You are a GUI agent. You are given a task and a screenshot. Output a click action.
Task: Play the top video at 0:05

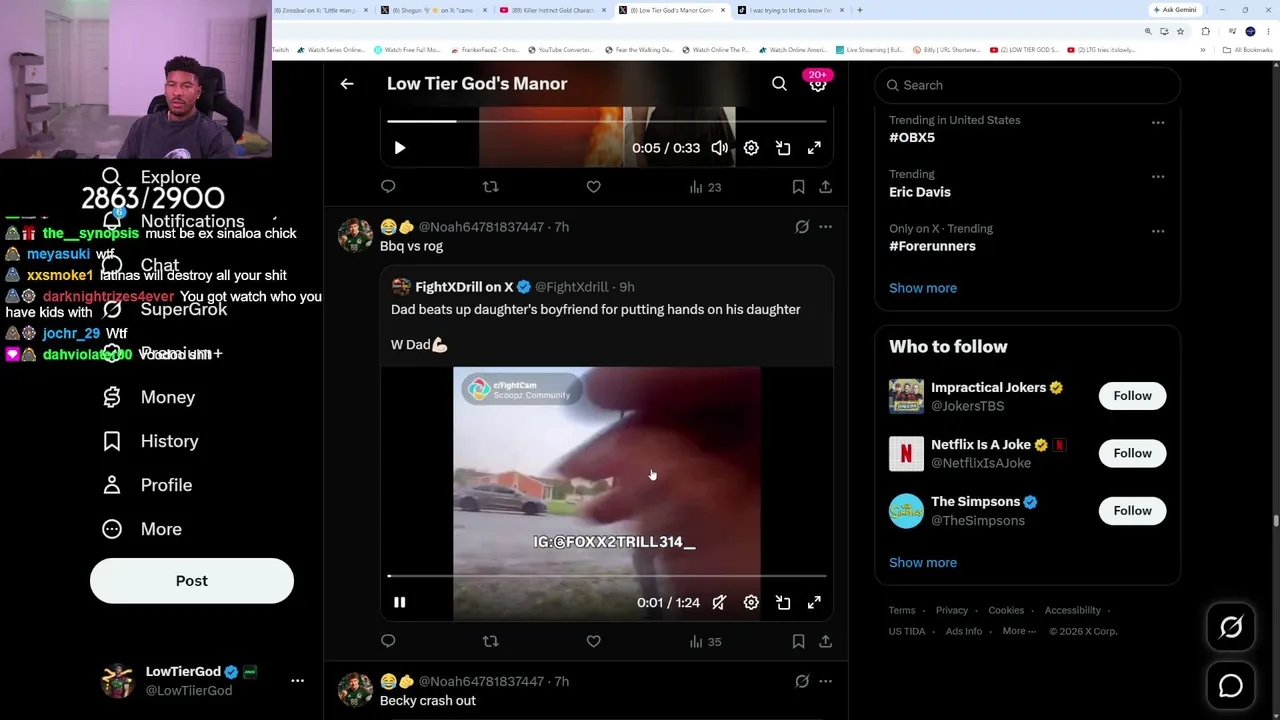tap(399, 148)
